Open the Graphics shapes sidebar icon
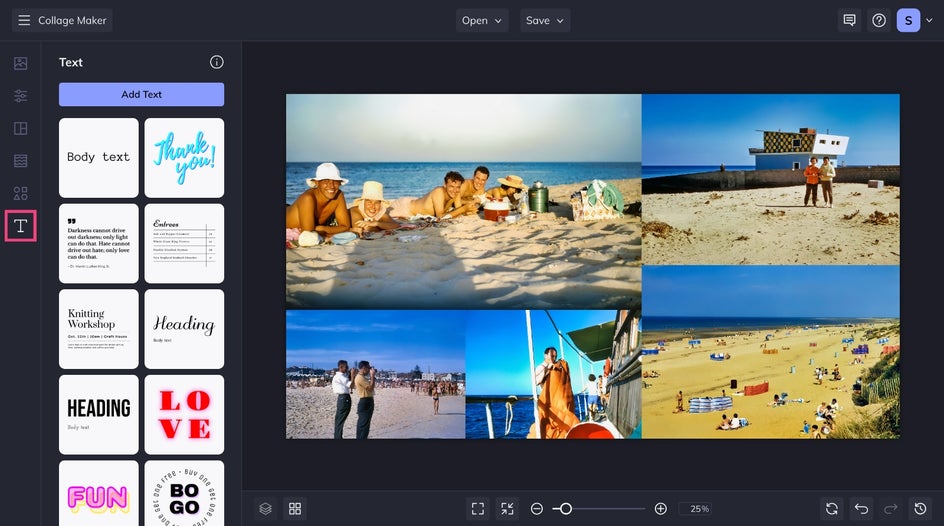This screenshot has width=944, height=526. click(20, 193)
